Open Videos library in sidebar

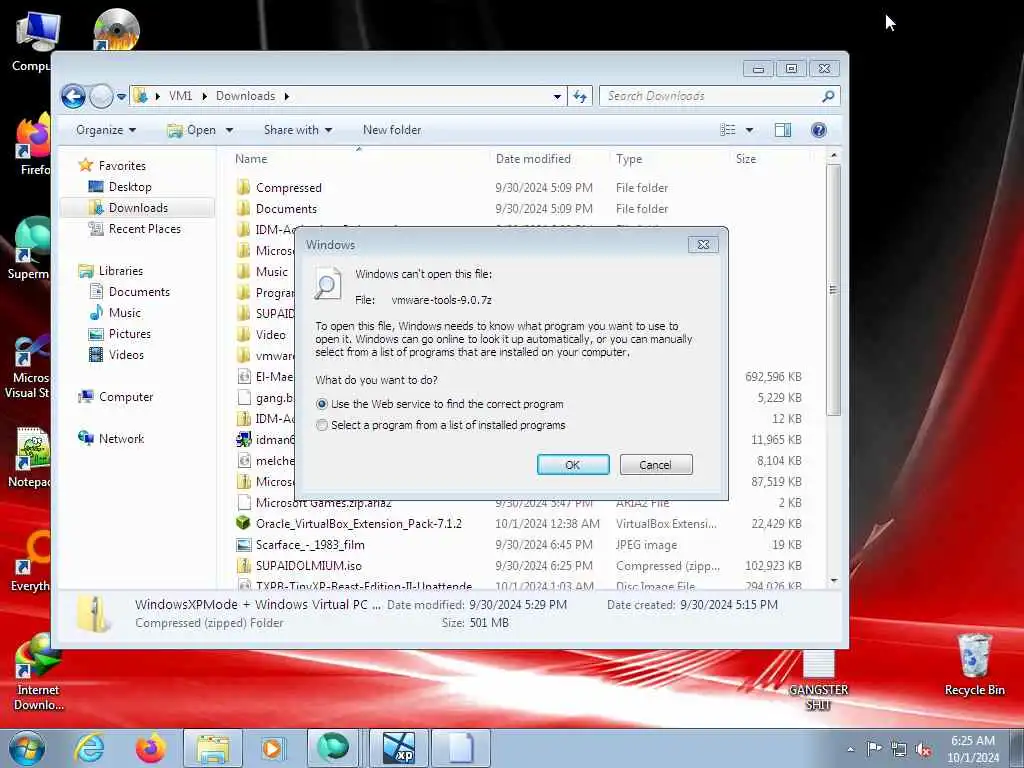tap(126, 355)
